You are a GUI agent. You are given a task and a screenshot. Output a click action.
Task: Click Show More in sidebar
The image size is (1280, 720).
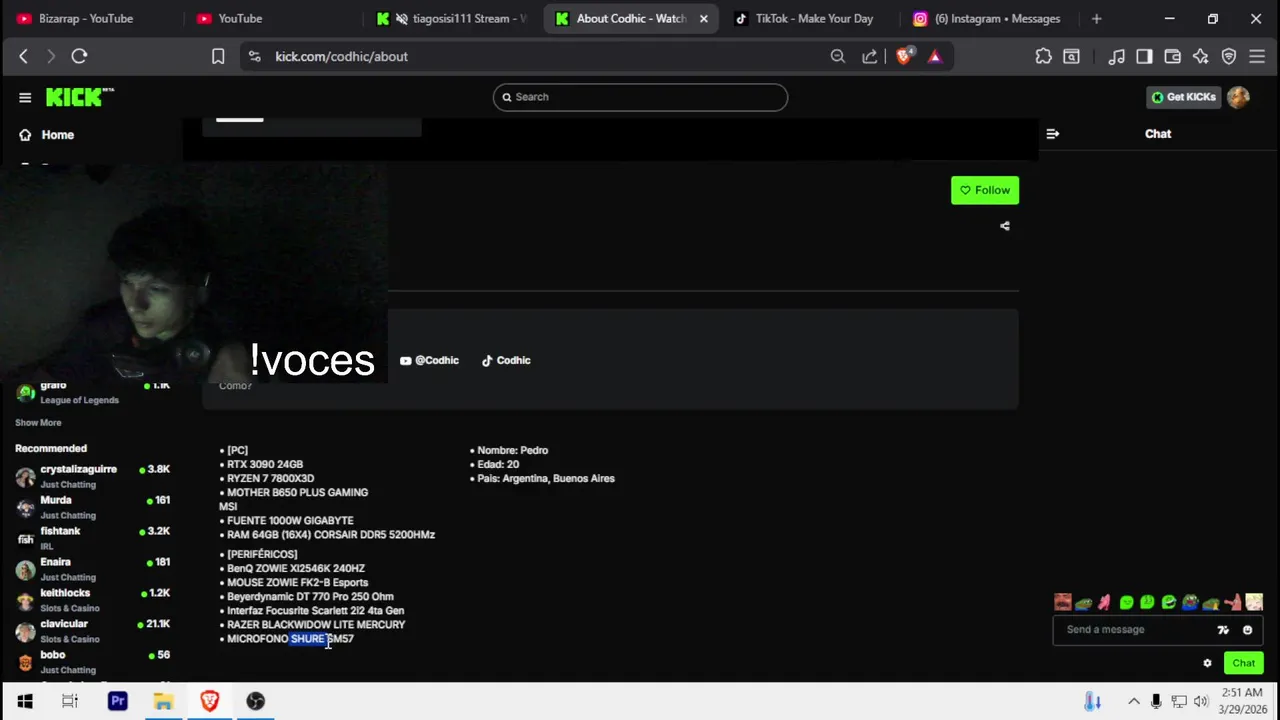pyautogui.click(x=38, y=423)
